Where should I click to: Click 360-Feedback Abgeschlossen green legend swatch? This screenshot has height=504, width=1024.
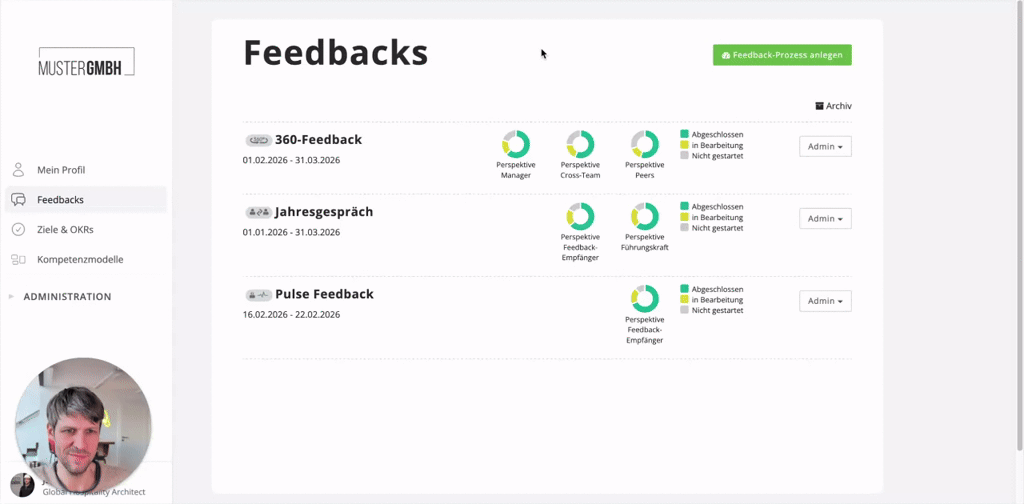point(684,134)
